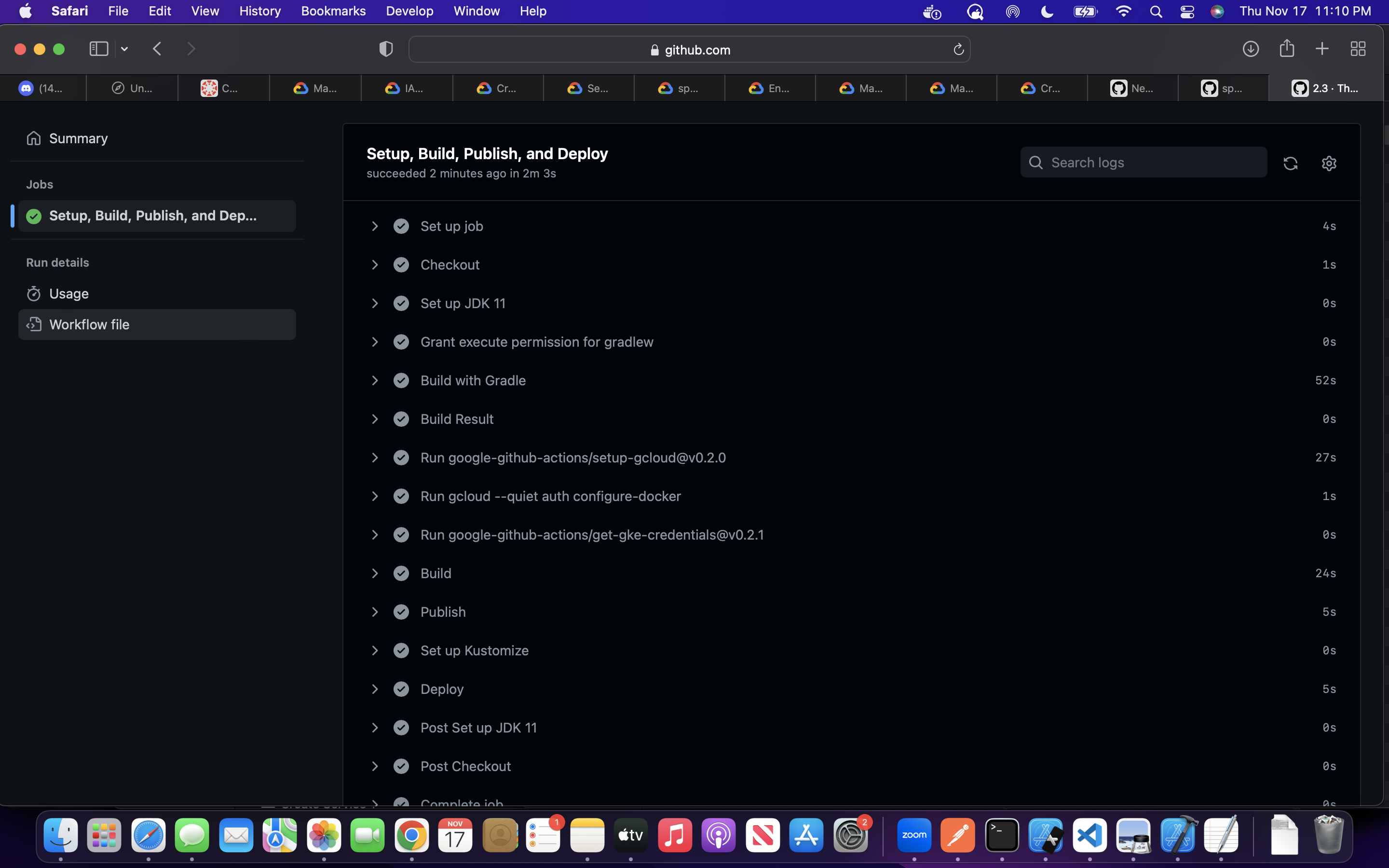Click the Safari sidebar toggle icon
The width and height of the screenshot is (1389, 868).
pos(99,49)
